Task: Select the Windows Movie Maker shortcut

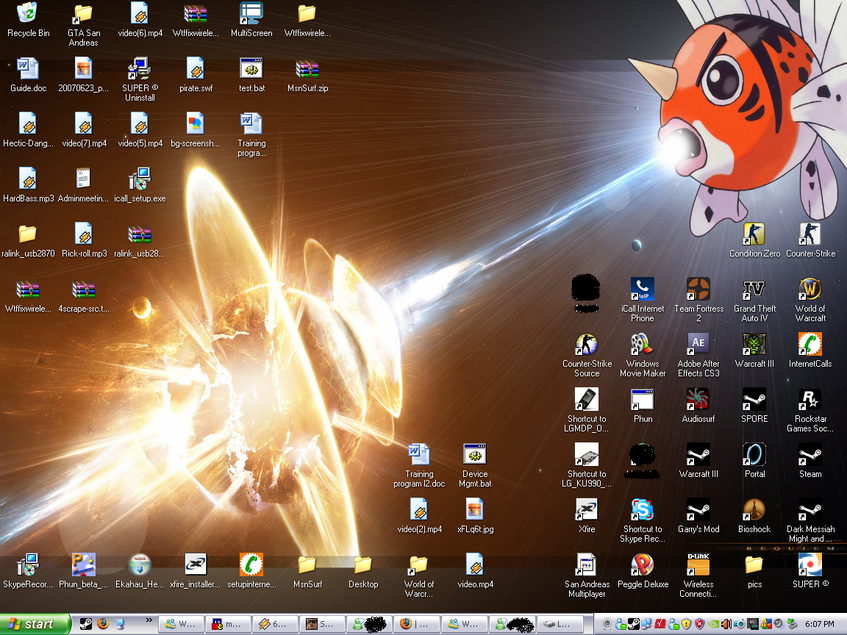Action: [642, 355]
